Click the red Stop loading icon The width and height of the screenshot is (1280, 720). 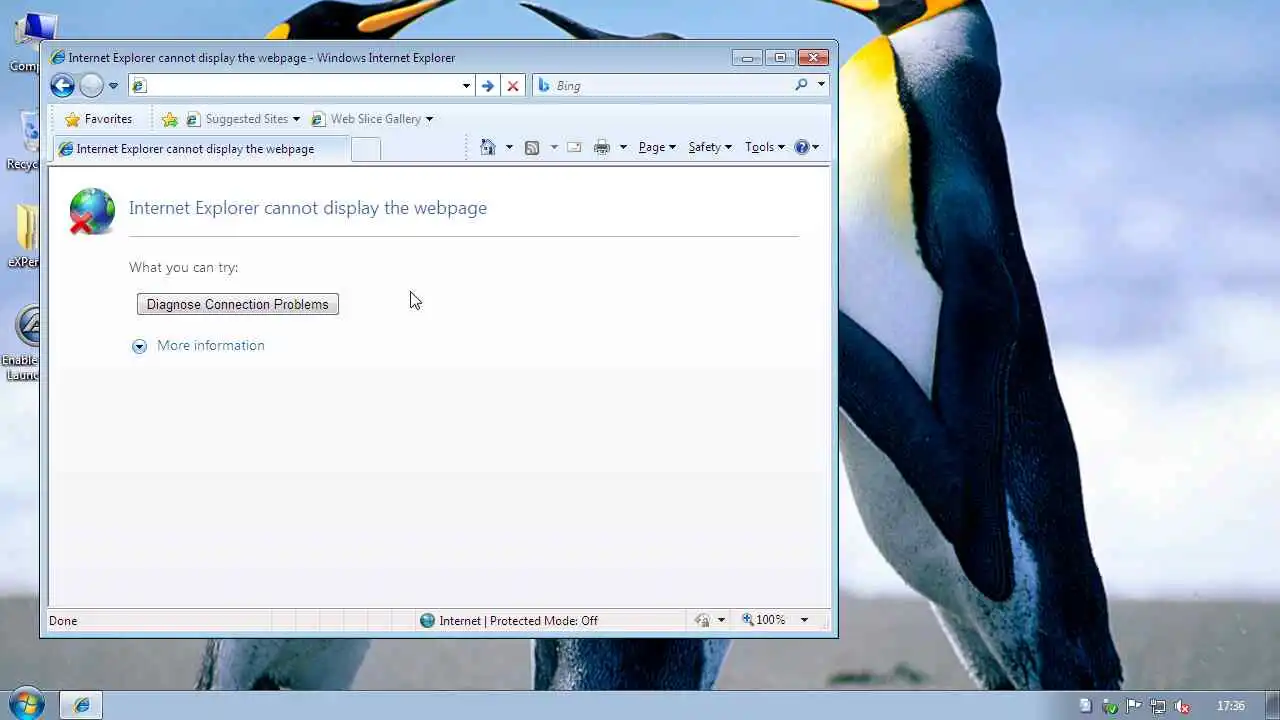tap(513, 86)
